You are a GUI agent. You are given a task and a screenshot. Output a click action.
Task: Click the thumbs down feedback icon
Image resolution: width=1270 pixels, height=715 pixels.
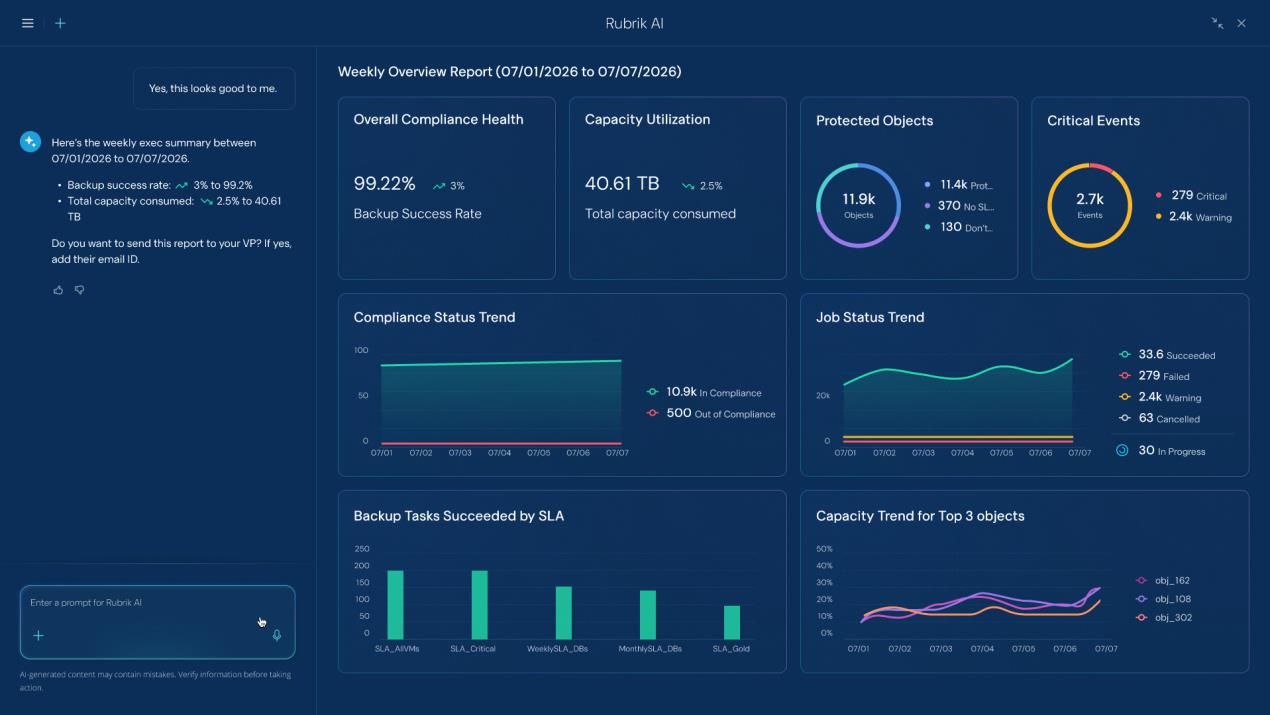coord(80,290)
